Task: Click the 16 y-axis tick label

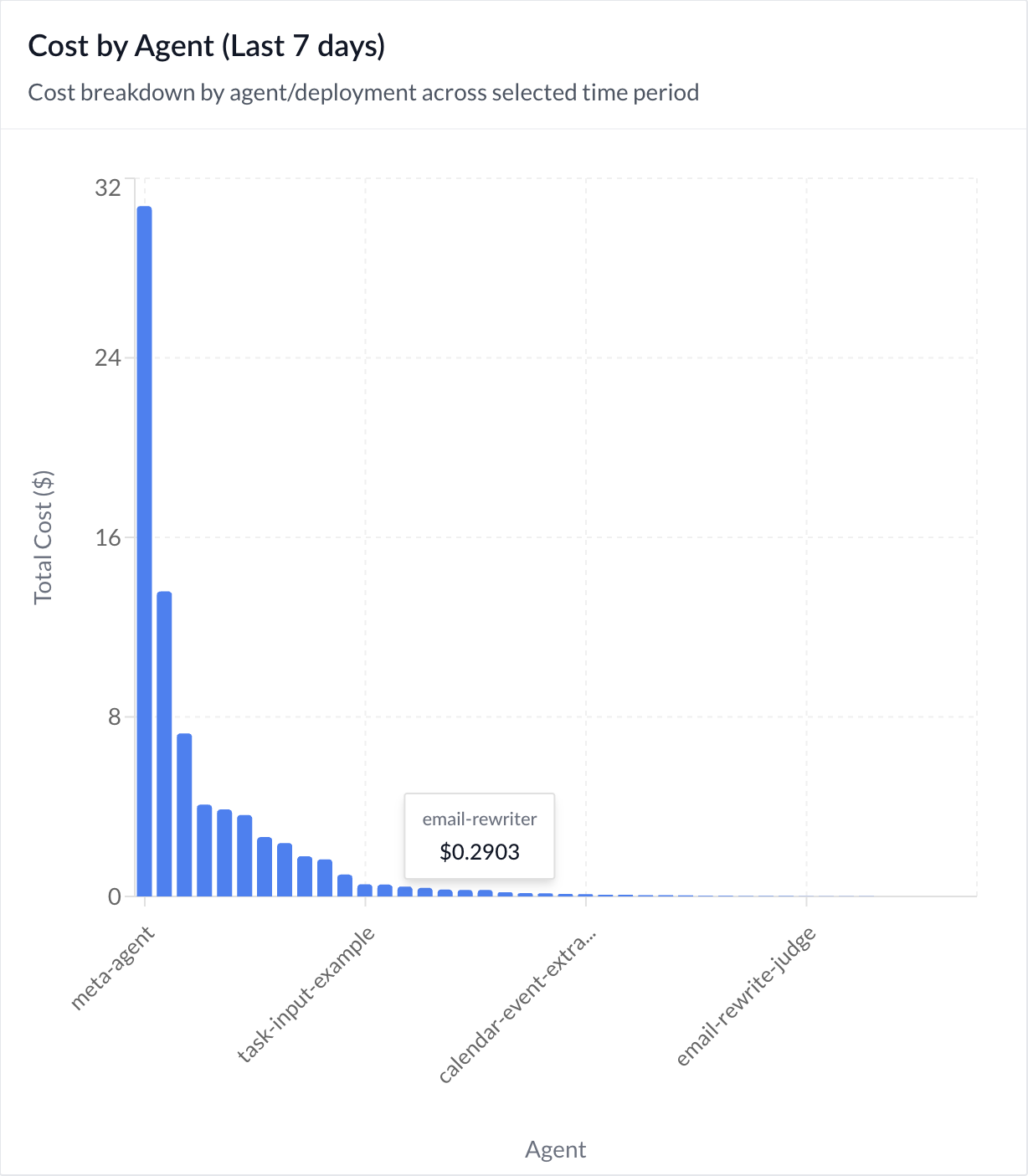Action: click(108, 537)
